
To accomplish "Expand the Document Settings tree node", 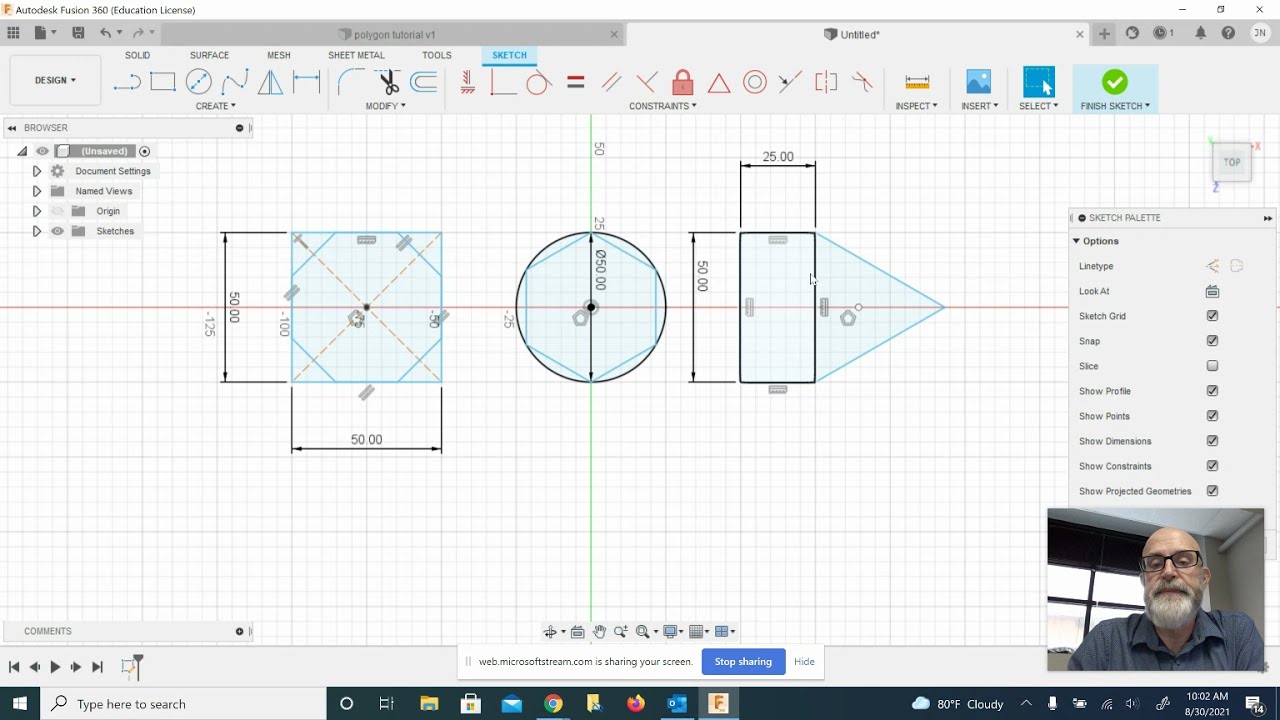I will click(36, 171).
